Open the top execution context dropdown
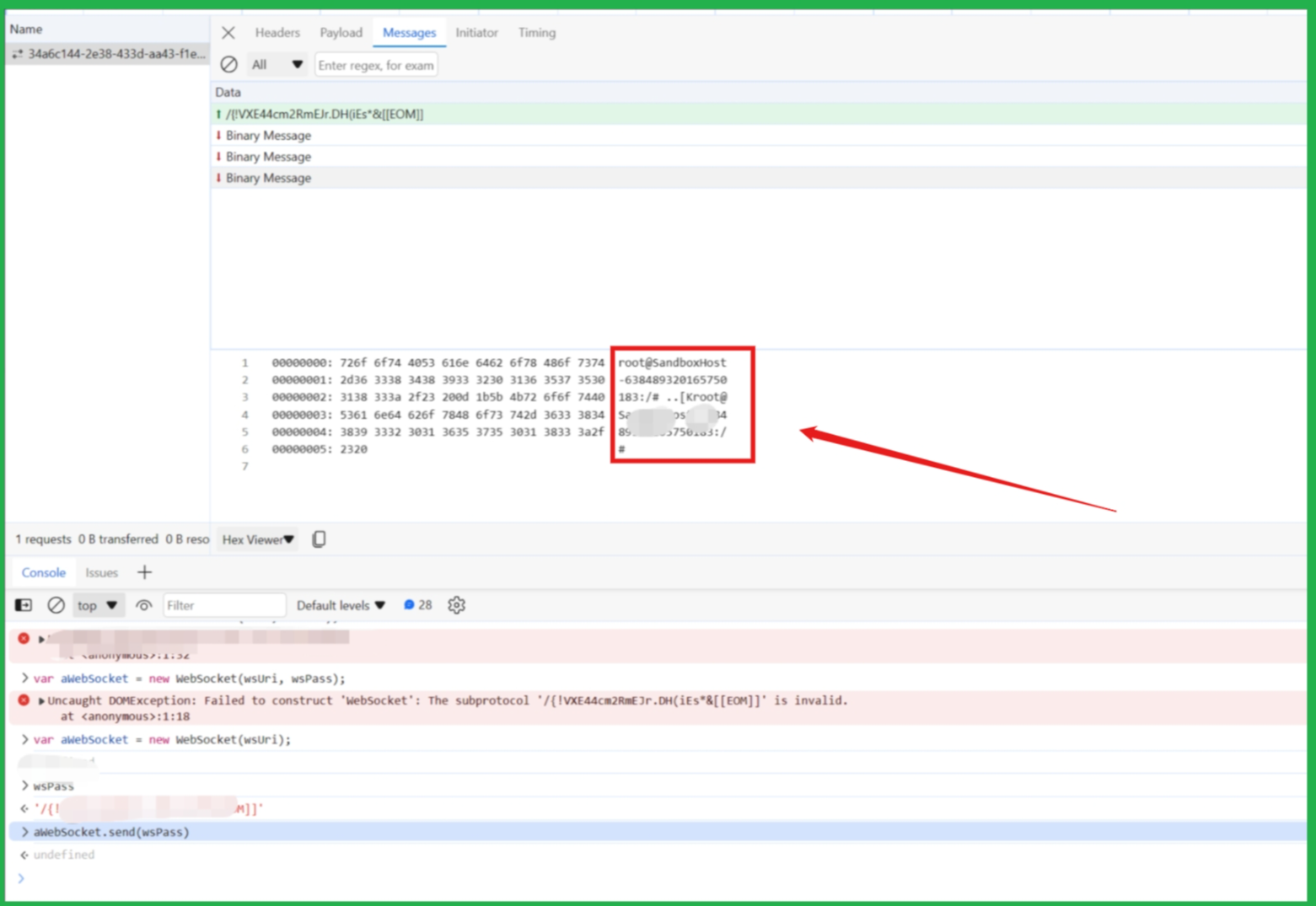Image resolution: width=1316 pixels, height=906 pixels. [97, 604]
